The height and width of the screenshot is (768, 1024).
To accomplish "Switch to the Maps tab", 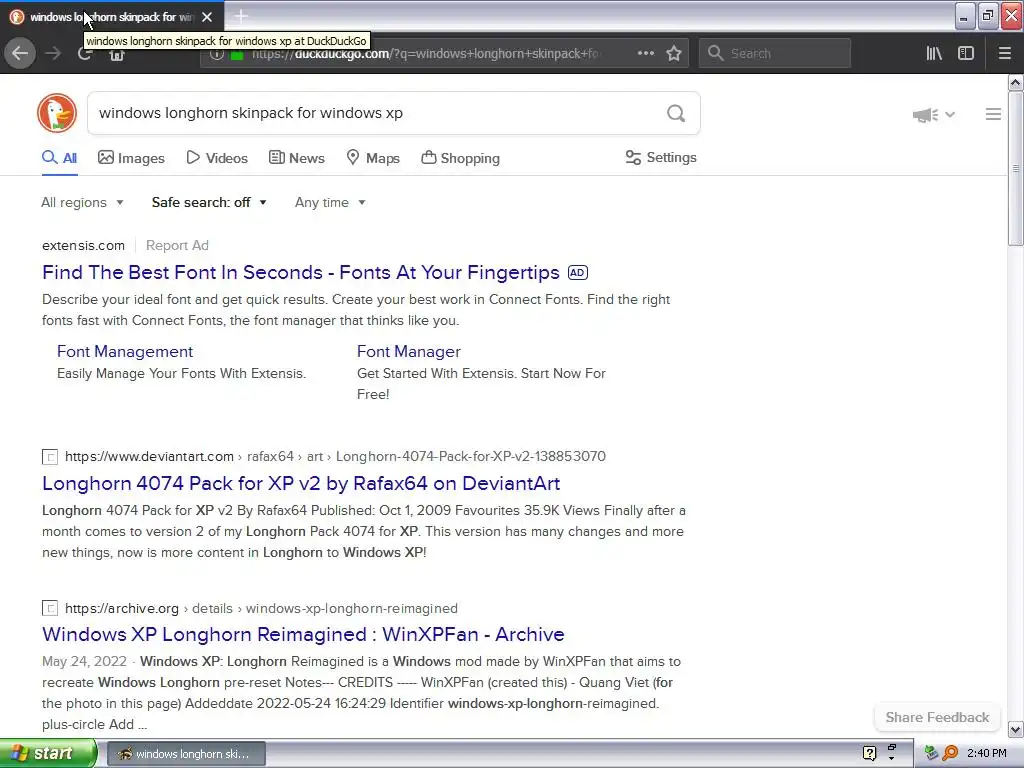I will [373, 158].
